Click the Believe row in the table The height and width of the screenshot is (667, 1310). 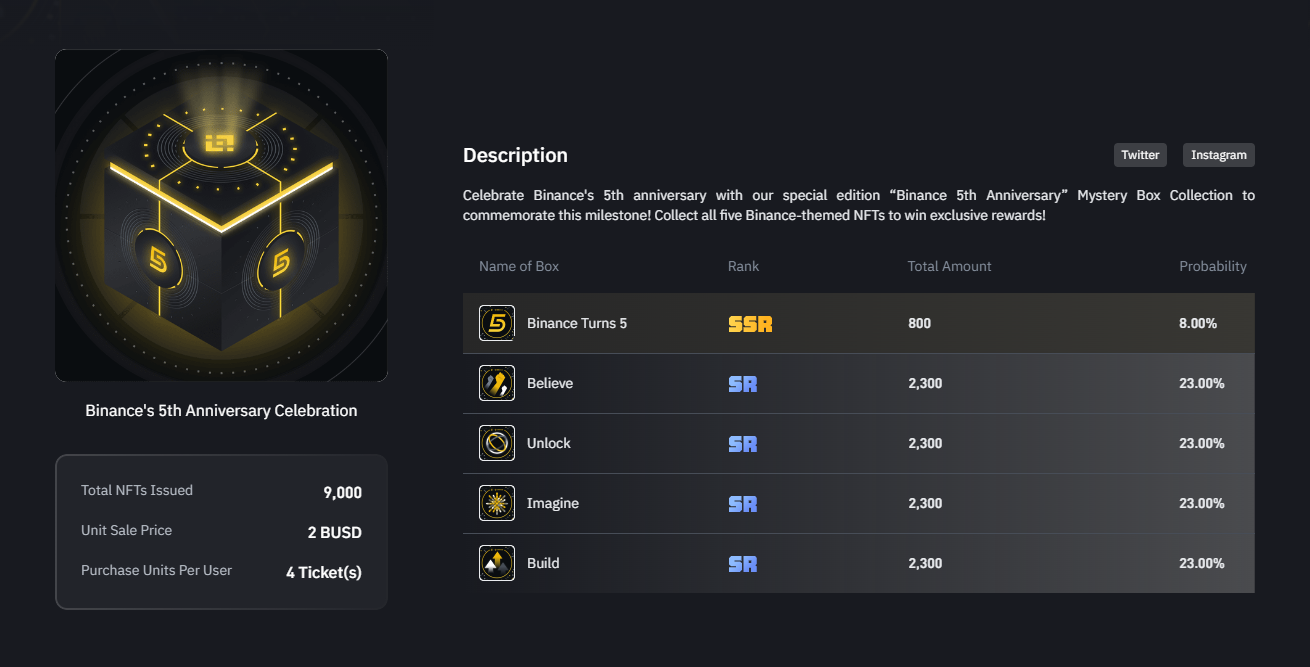(858, 383)
